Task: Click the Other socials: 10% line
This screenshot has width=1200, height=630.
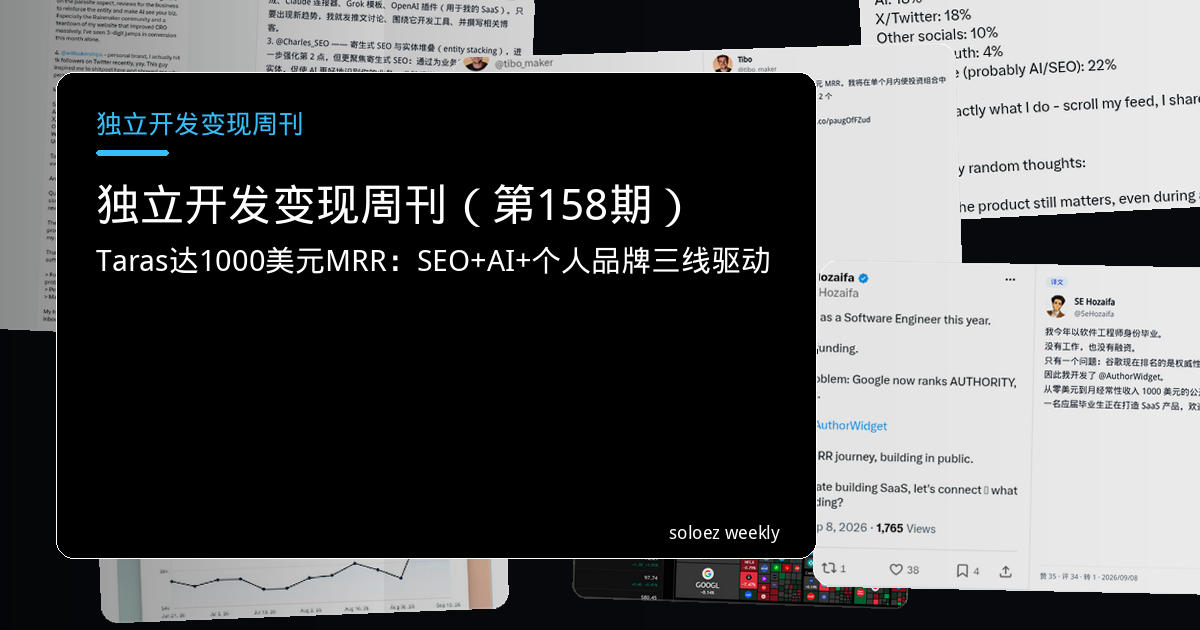Action: coord(937,33)
